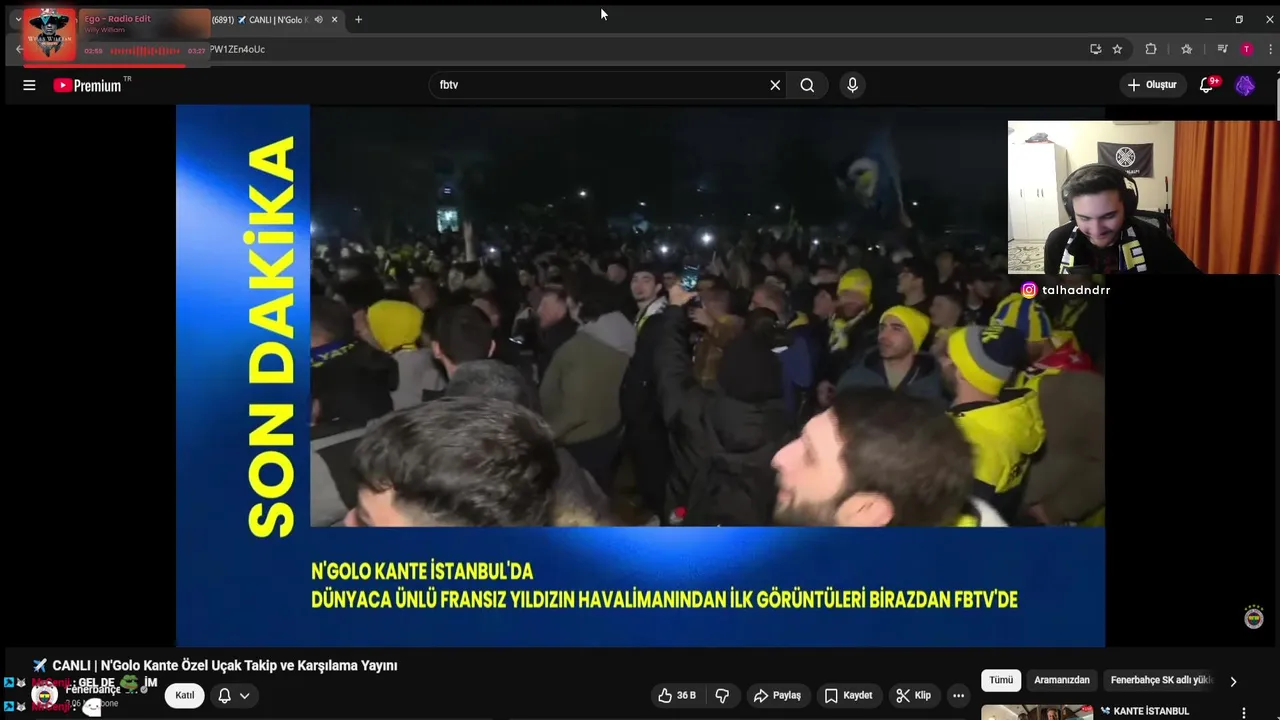Dislike the video
The height and width of the screenshot is (720, 1280).
click(722, 695)
